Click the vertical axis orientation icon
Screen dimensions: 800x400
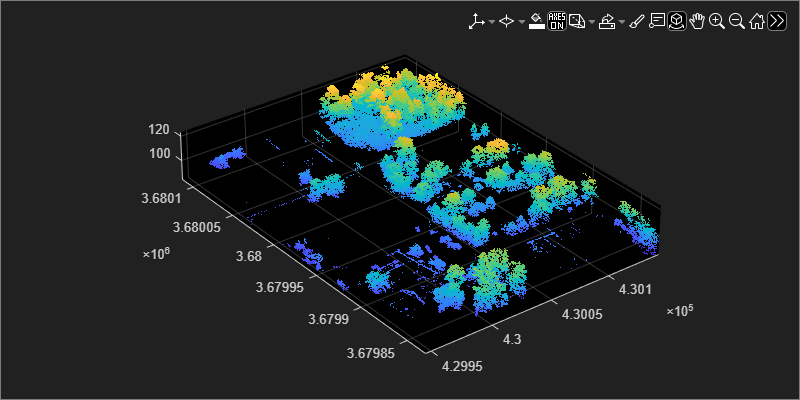477,21
